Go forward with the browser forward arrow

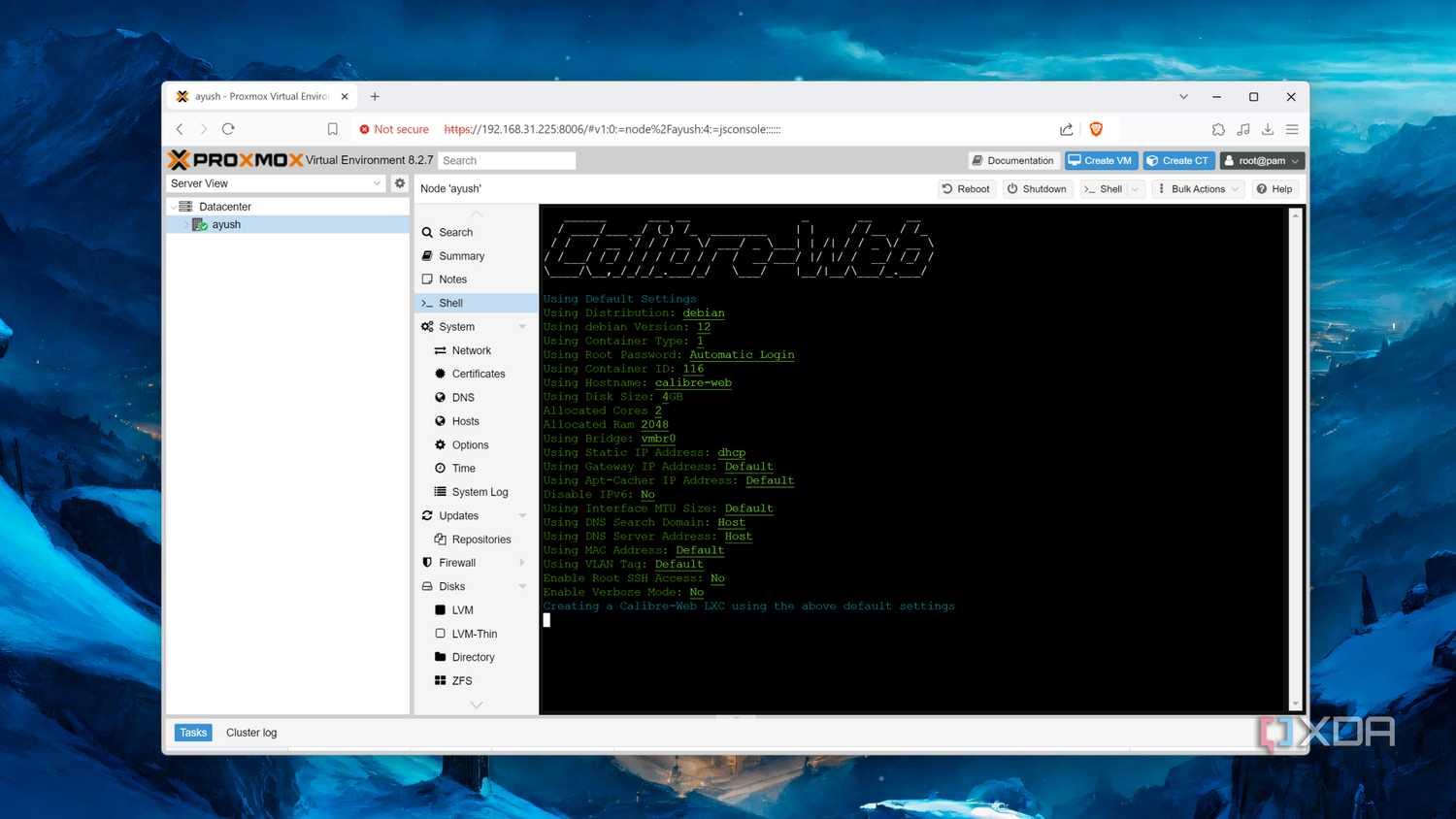click(x=203, y=129)
